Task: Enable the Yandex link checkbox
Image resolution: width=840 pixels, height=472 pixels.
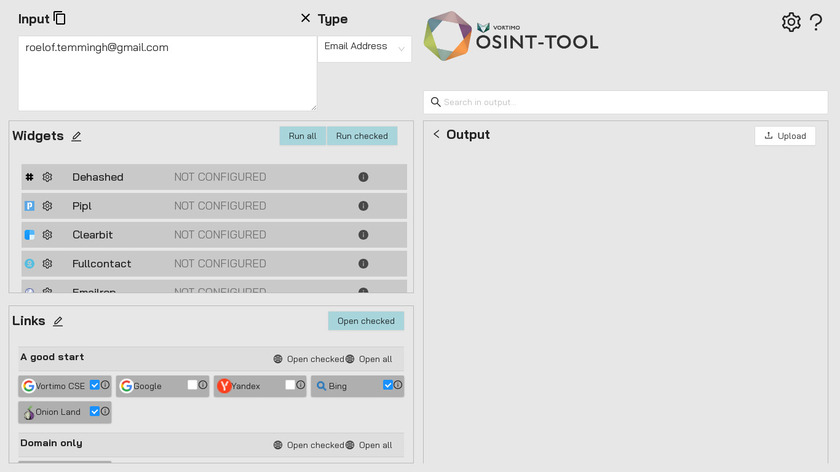Action: click(x=290, y=385)
